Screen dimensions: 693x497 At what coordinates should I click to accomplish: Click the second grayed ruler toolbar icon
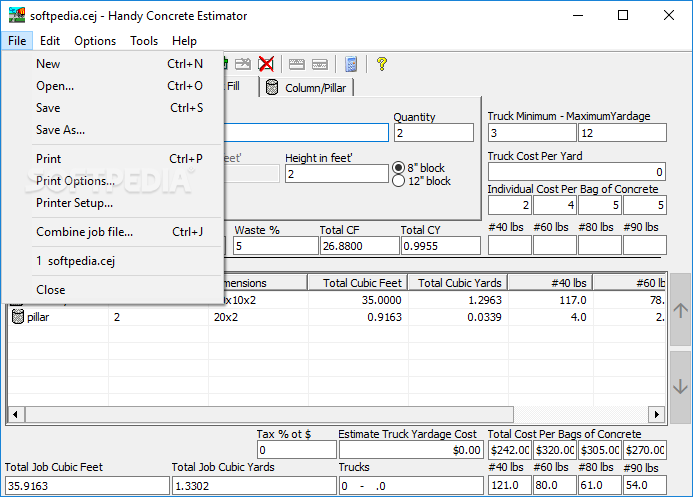pyautogui.click(x=320, y=64)
